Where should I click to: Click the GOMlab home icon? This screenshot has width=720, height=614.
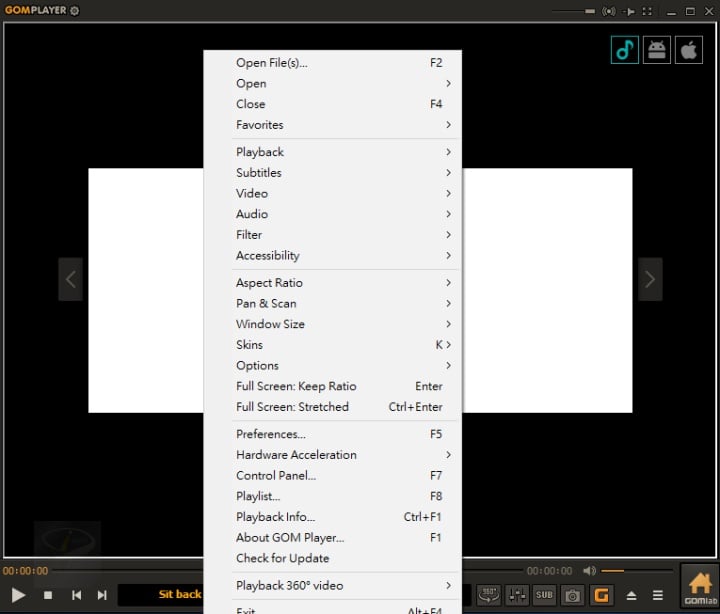click(698, 586)
